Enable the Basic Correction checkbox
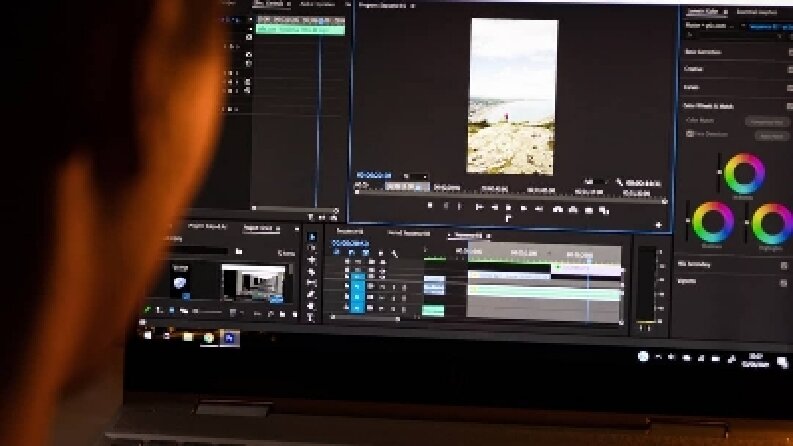 (x=790, y=53)
